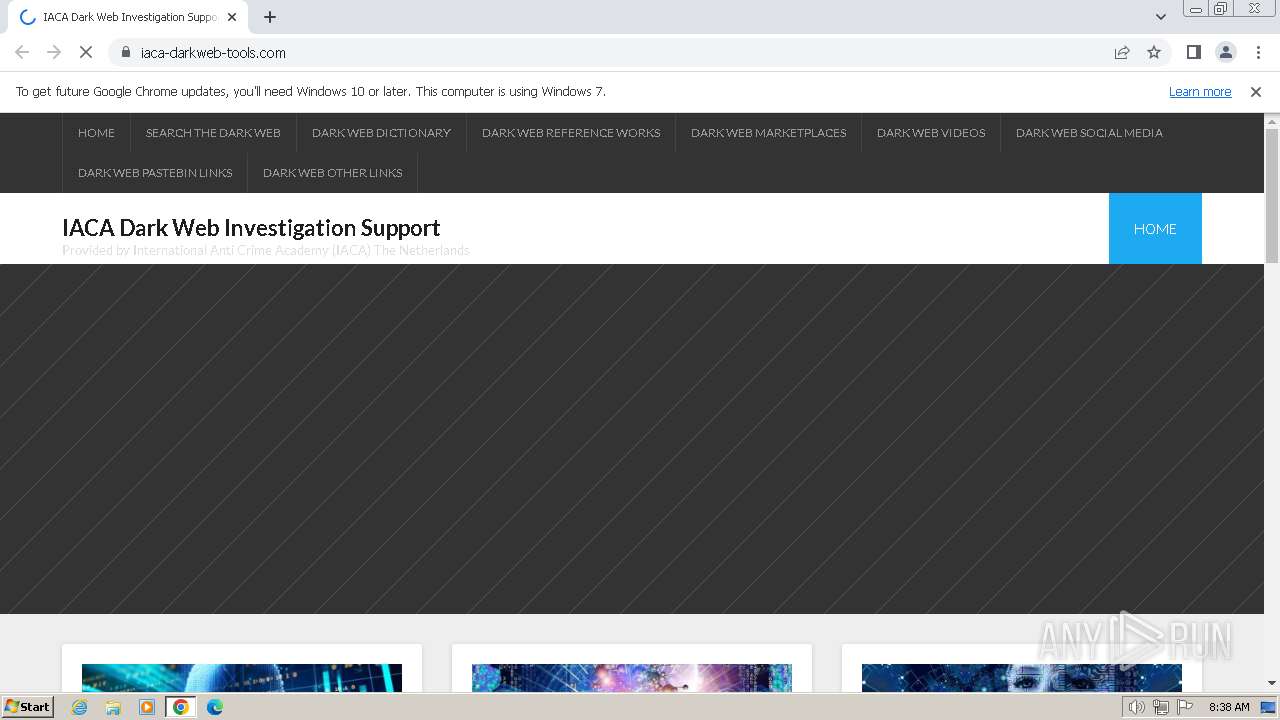This screenshot has height=720, width=1280.
Task: Open the Chrome side panel icon
Action: pos(1194,52)
